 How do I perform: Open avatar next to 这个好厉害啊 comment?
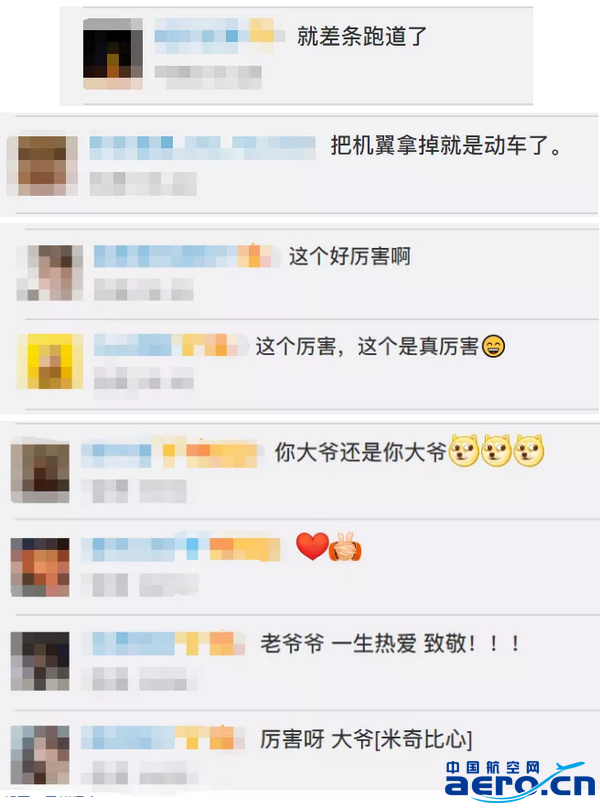[x=50, y=273]
